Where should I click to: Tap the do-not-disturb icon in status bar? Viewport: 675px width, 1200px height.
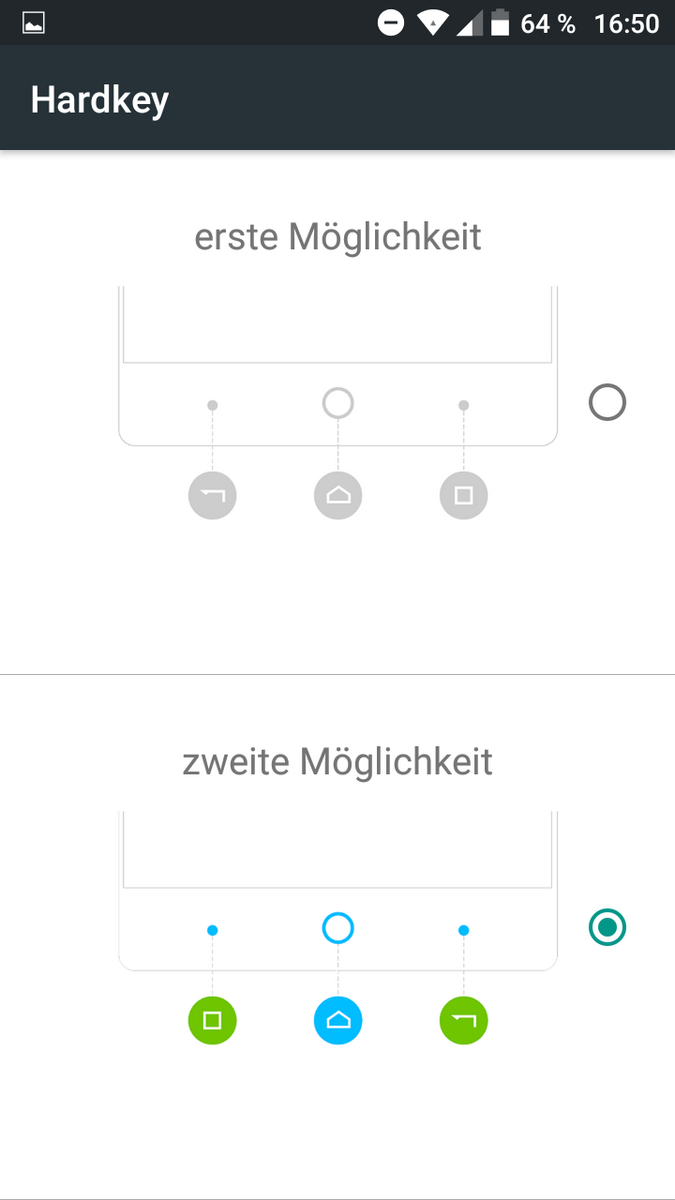391,22
